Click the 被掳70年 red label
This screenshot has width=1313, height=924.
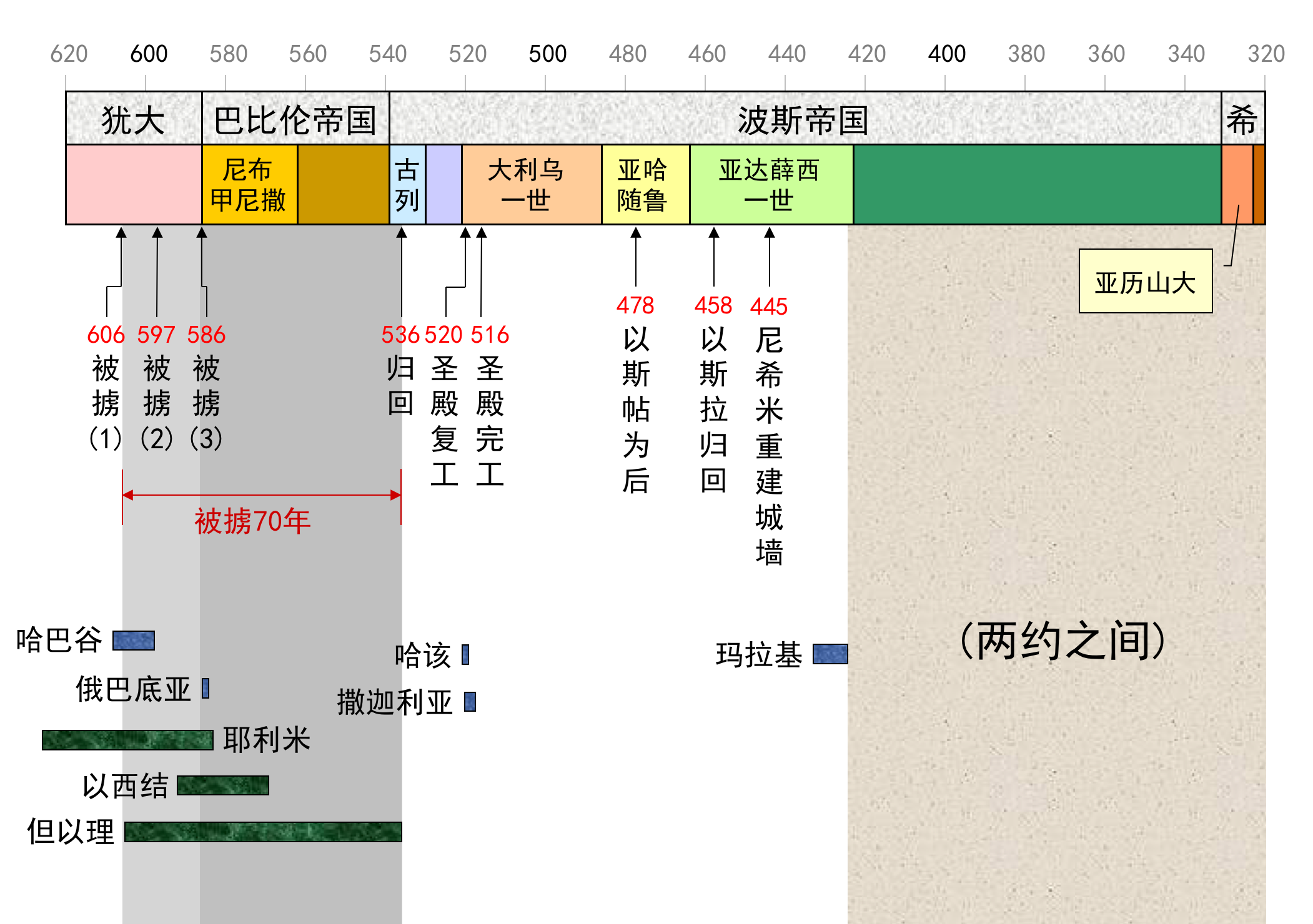click(252, 521)
